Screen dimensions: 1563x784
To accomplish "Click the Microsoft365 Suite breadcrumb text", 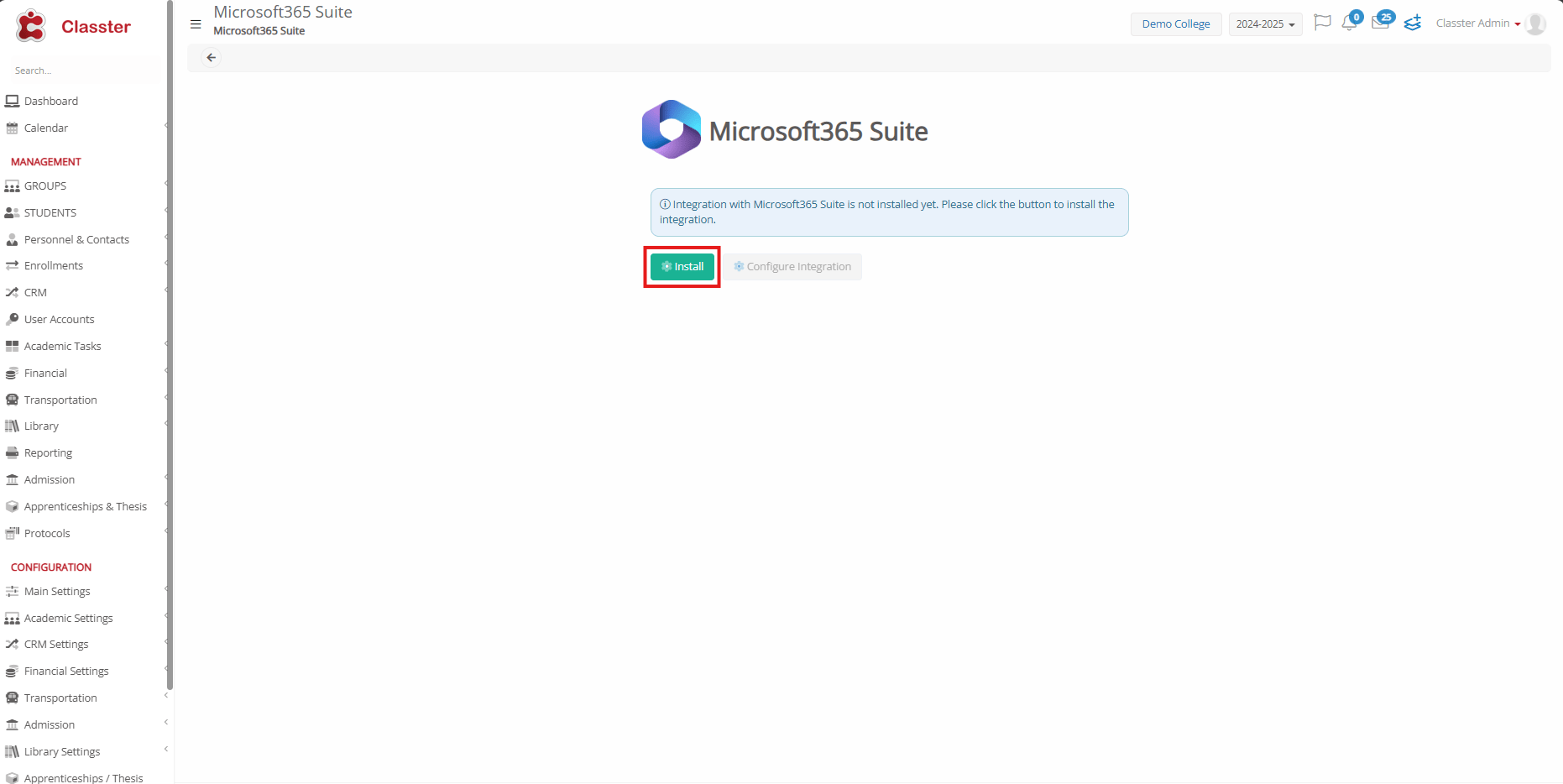I will (259, 31).
